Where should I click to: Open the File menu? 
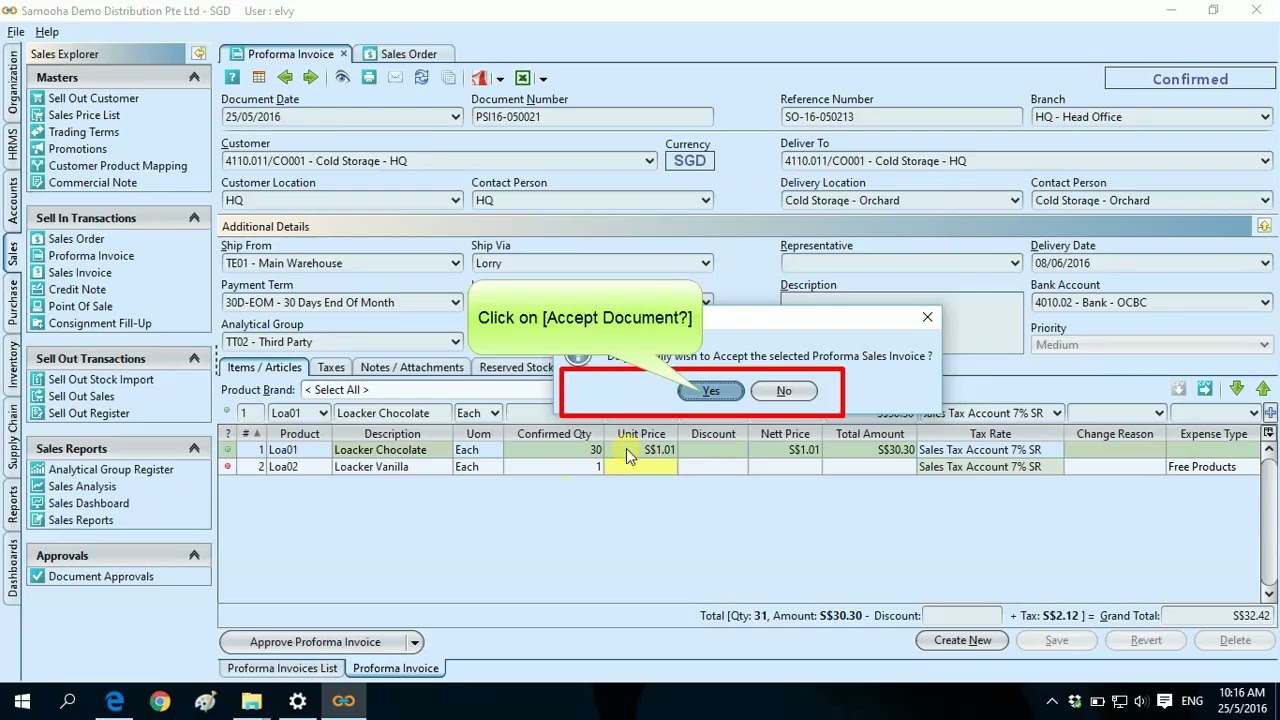click(x=16, y=32)
